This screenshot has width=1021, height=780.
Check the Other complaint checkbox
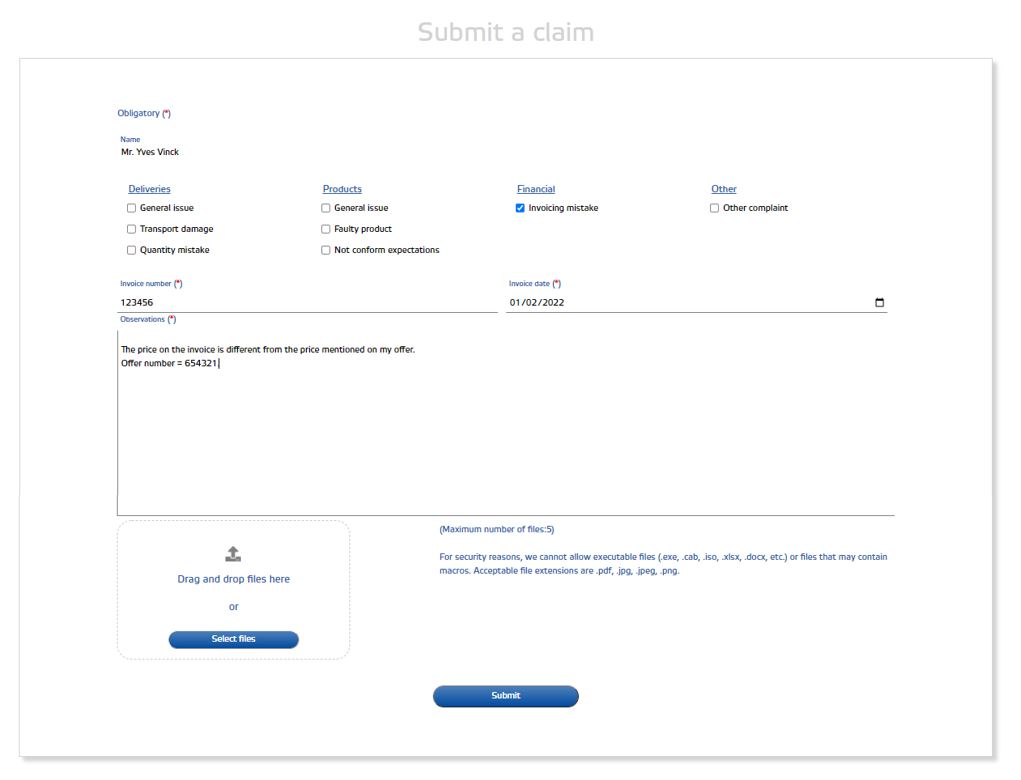(714, 208)
